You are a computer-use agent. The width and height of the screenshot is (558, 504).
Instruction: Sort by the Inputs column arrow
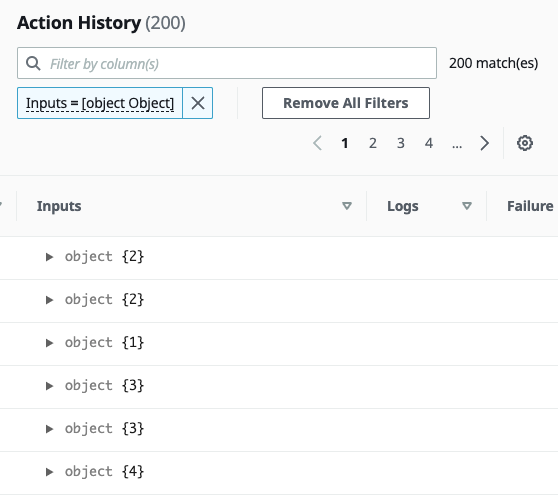pos(347,206)
